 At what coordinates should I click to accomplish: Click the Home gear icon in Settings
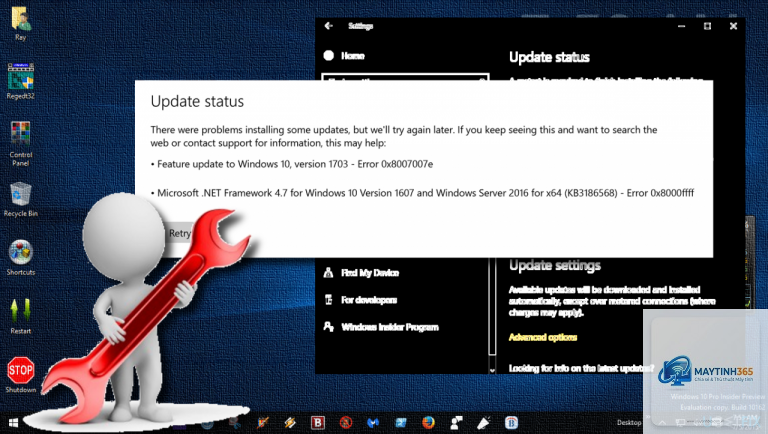click(x=329, y=55)
